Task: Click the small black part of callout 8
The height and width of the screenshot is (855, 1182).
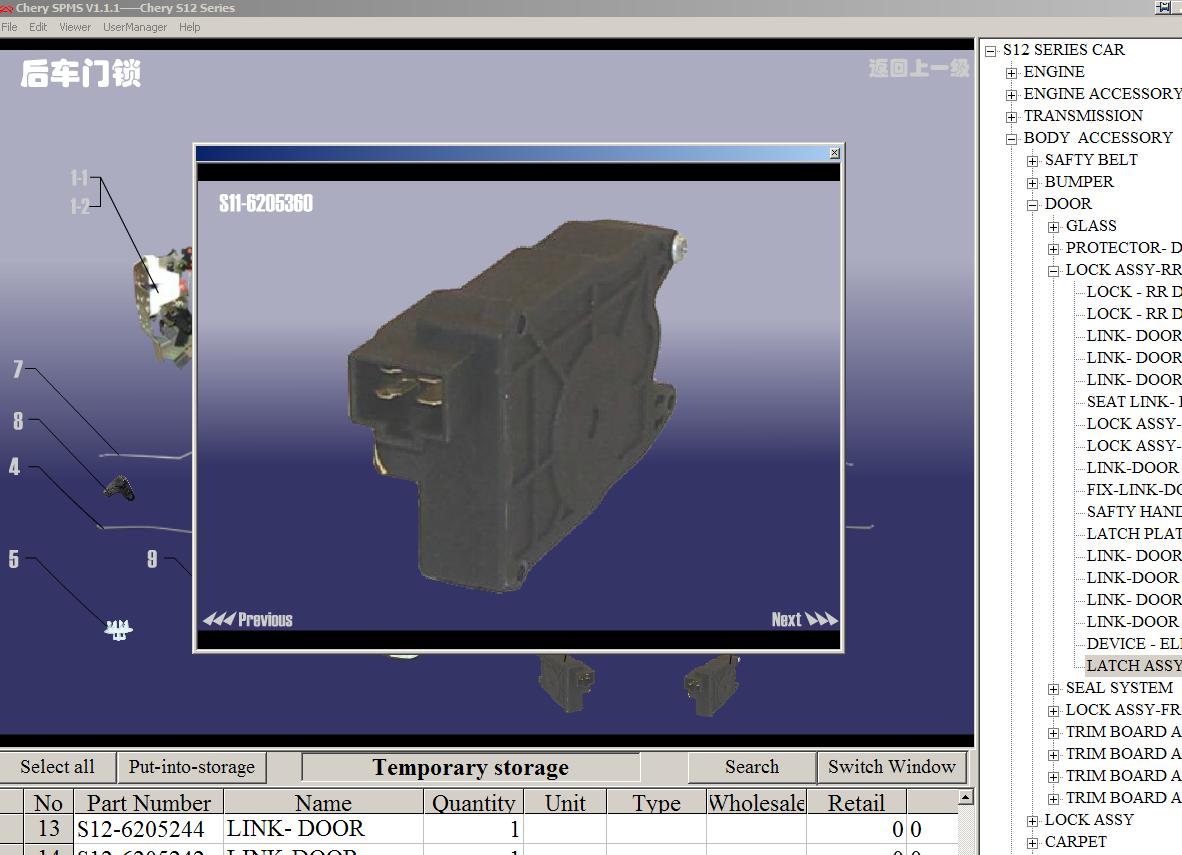Action: (x=119, y=489)
